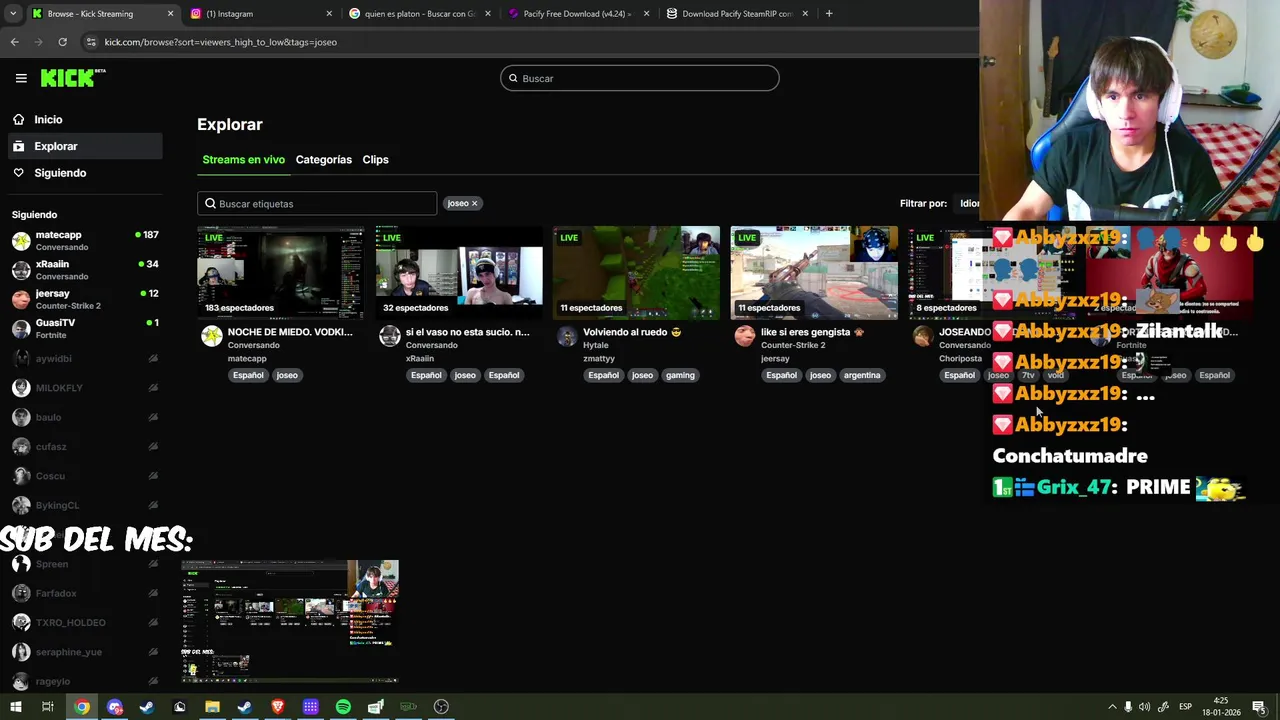Click the Español tag under matecapp's stream
The width and height of the screenshot is (1280, 720).
tap(248, 375)
